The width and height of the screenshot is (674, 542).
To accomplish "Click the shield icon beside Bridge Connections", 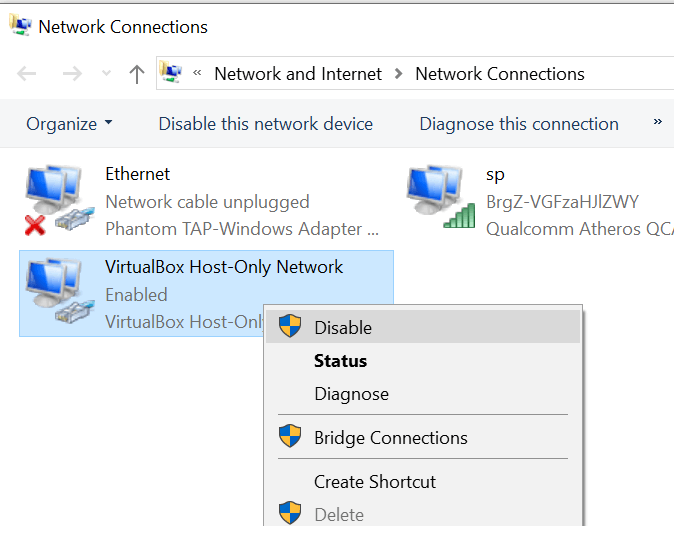I will coord(290,437).
